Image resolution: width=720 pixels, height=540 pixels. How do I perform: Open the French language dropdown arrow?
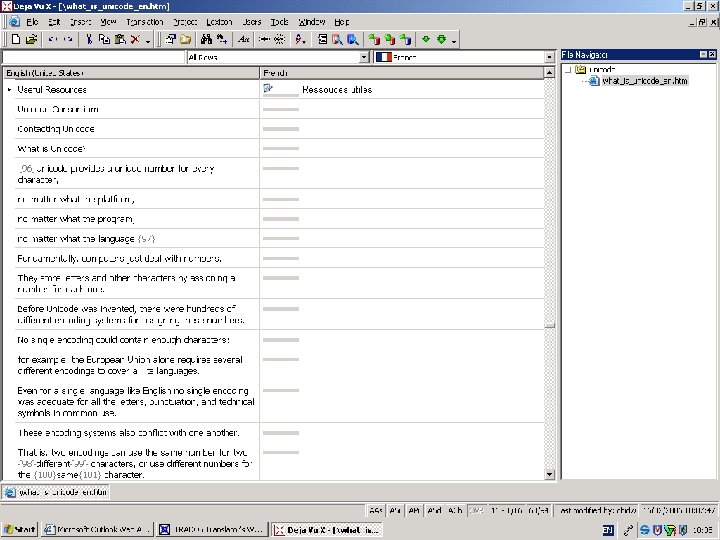(549, 57)
